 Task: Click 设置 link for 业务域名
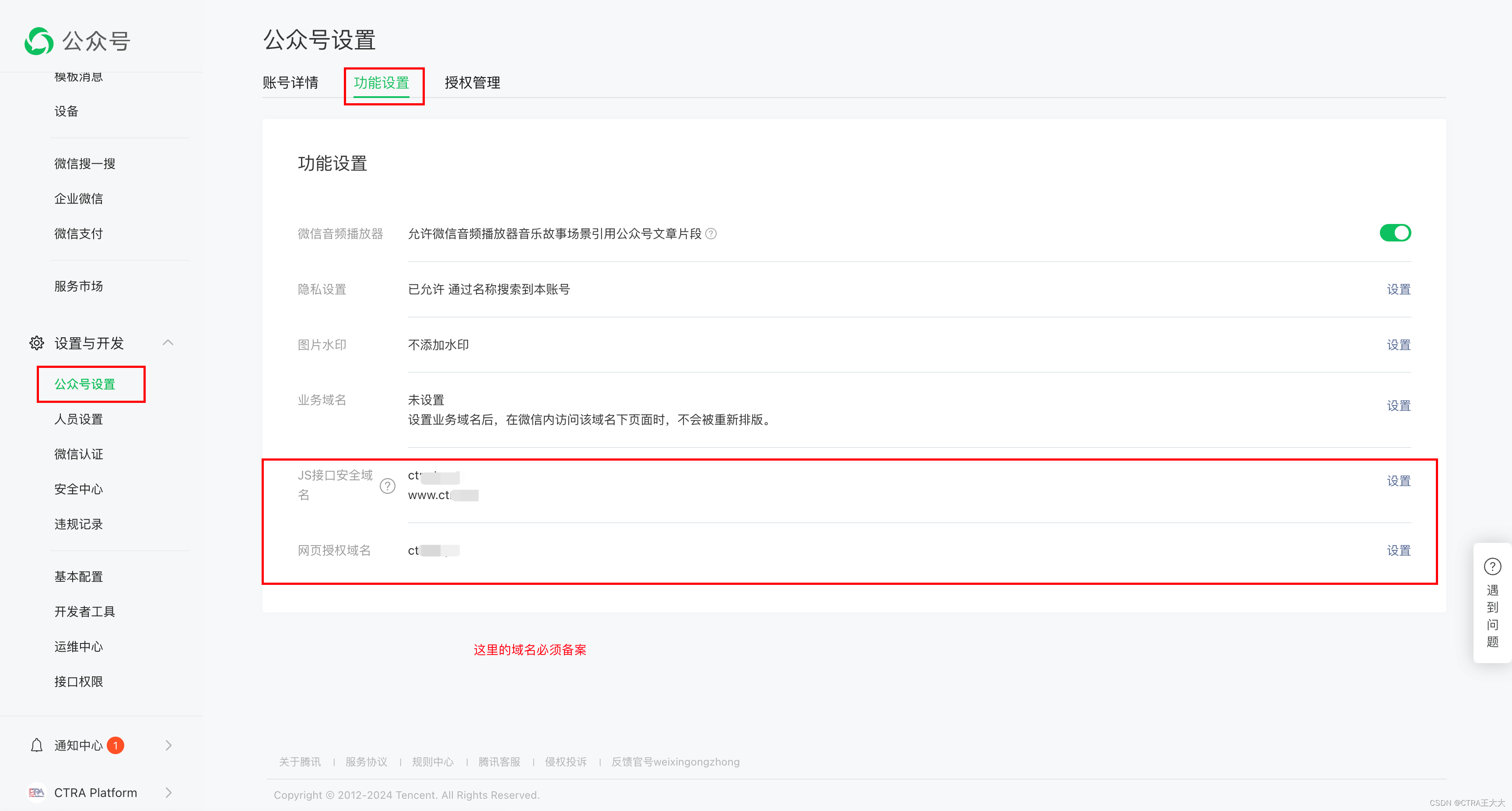pyautogui.click(x=1399, y=405)
